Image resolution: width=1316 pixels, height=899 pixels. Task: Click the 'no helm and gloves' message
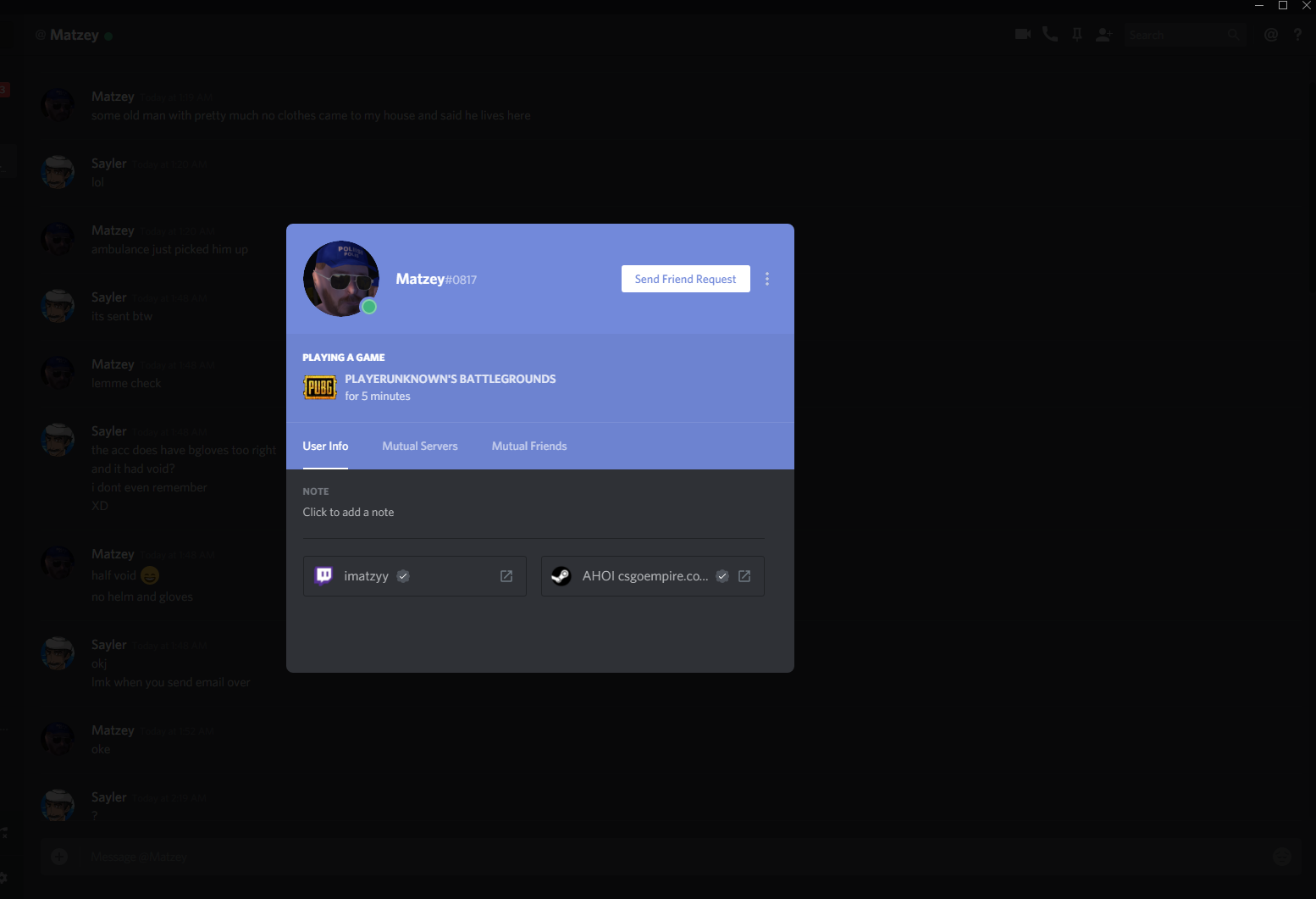(142, 597)
